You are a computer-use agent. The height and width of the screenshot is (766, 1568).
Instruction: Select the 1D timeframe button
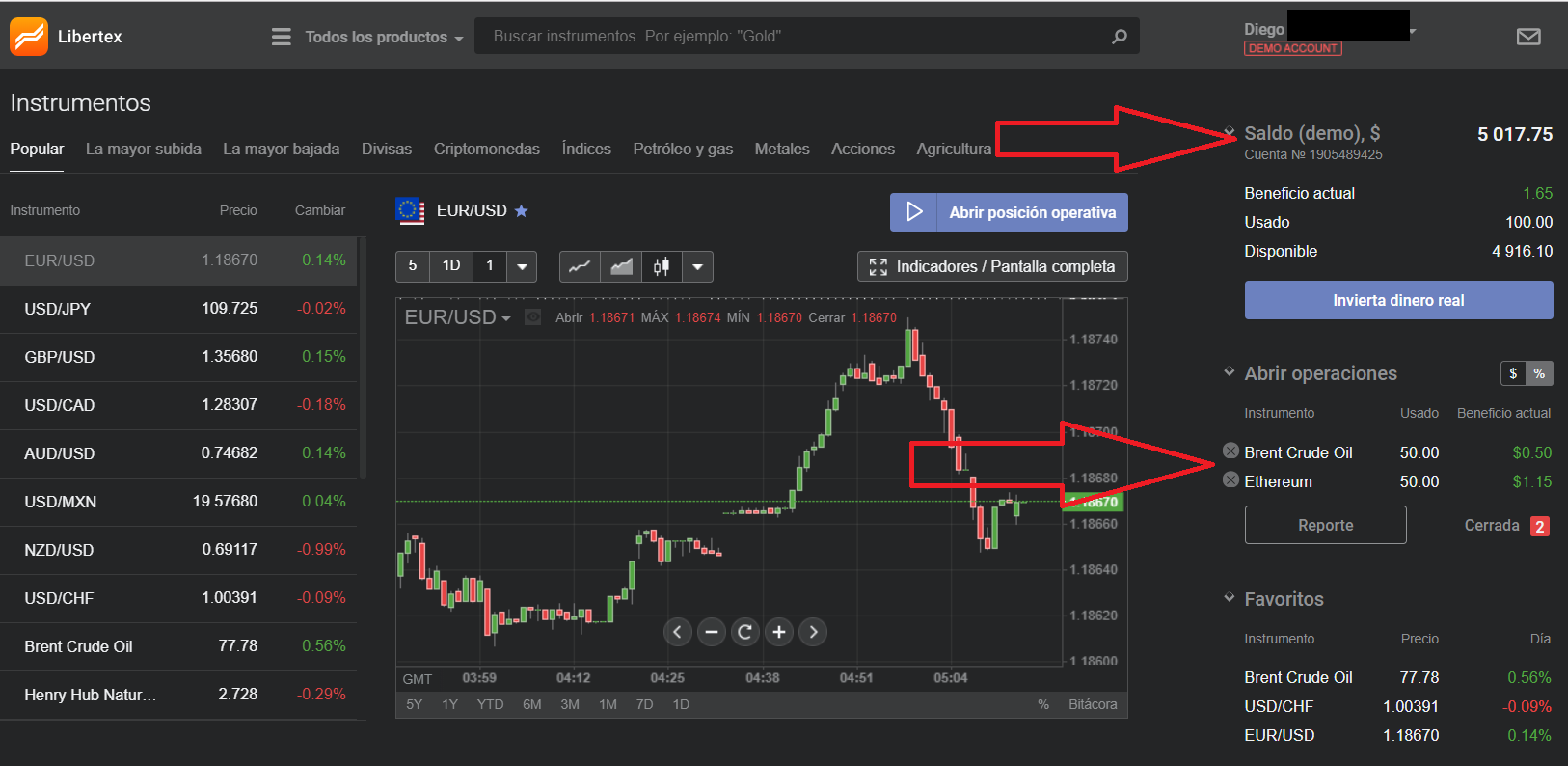pyautogui.click(x=451, y=266)
